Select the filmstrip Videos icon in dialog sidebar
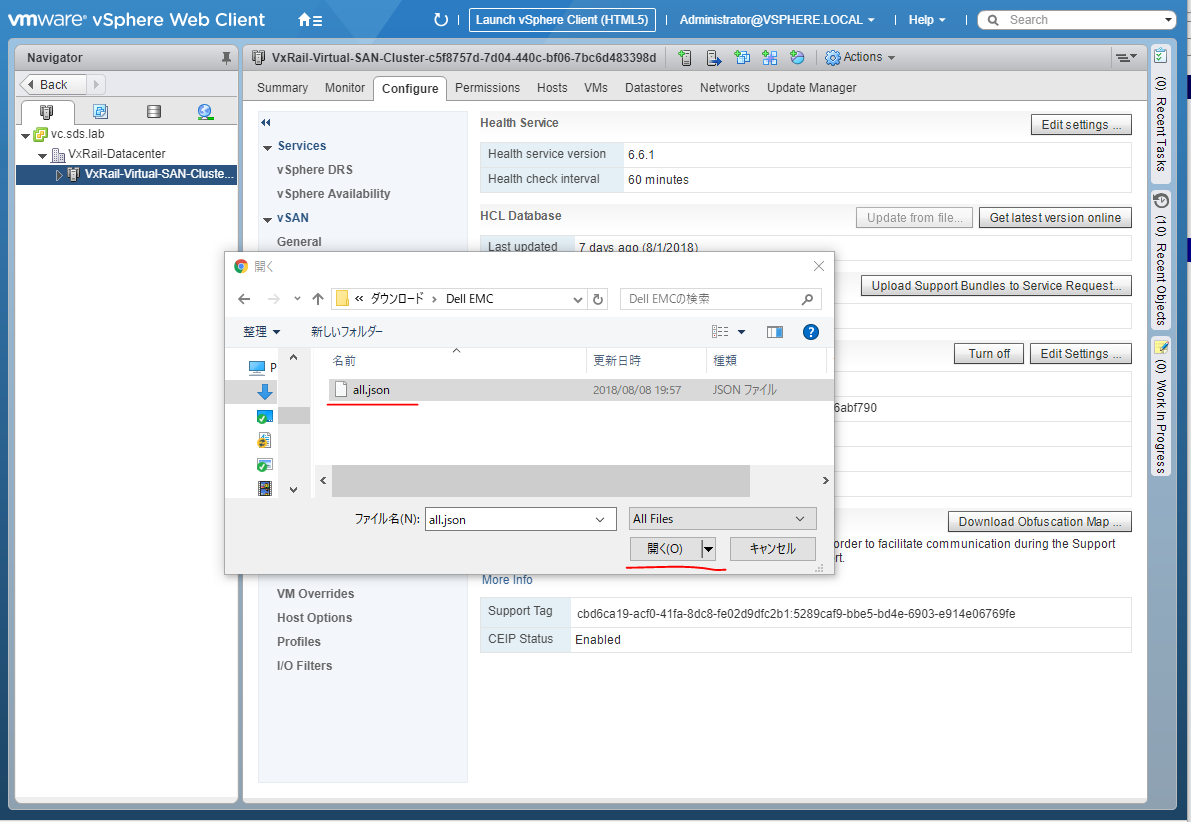The image size is (1191, 822). (x=265, y=488)
